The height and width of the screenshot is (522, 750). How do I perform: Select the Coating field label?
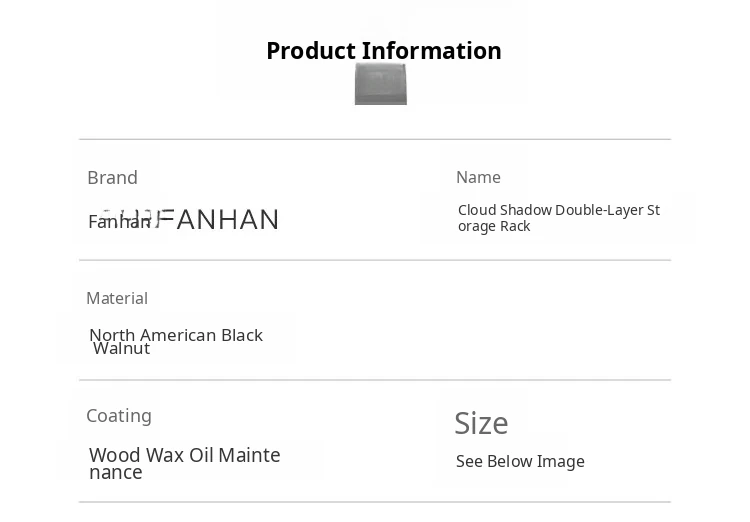pyautogui.click(x=119, y=415)
